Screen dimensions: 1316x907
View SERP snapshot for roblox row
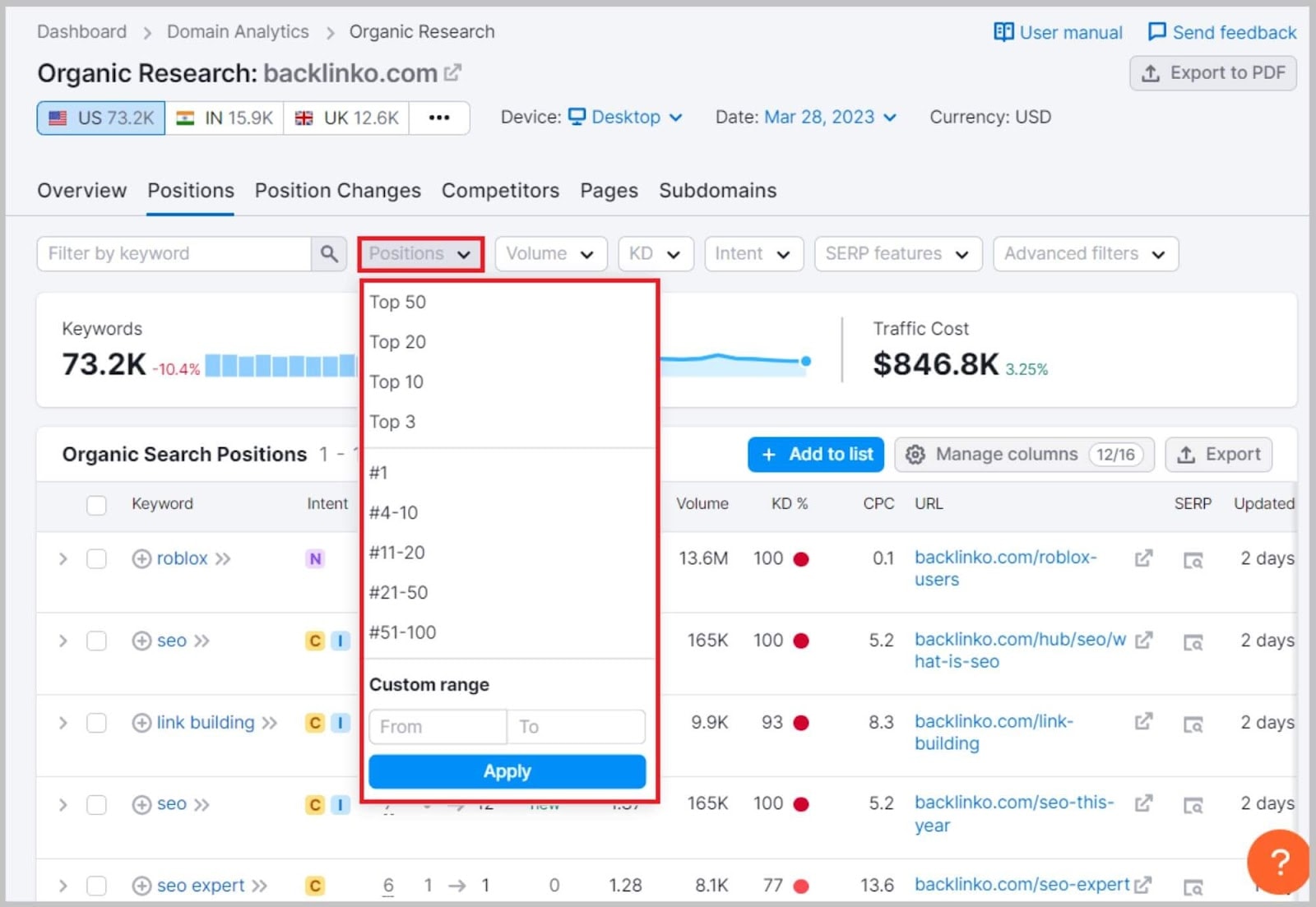click(x=1193, y=561)
